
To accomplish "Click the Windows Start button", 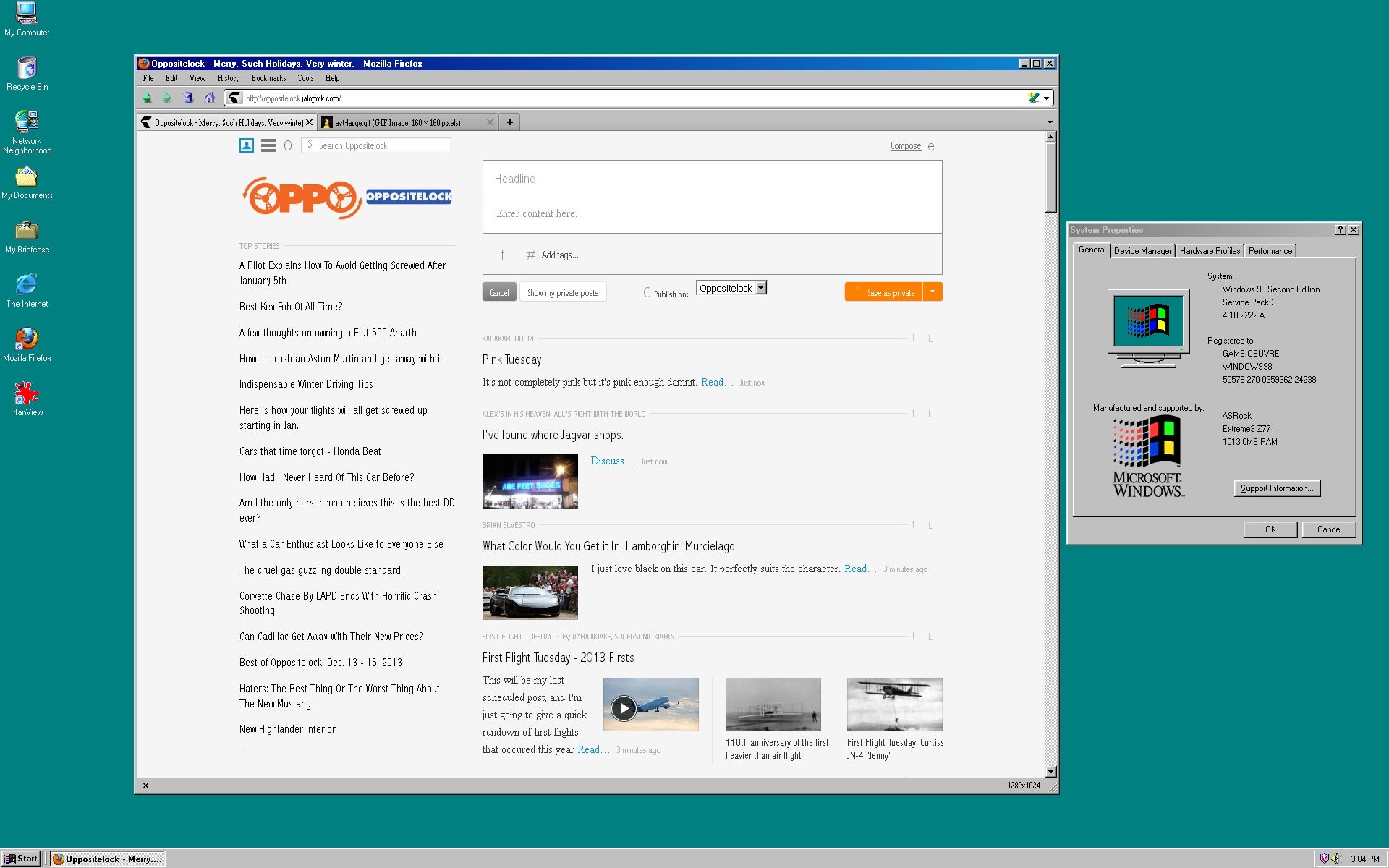I will (x=21, y=859).
